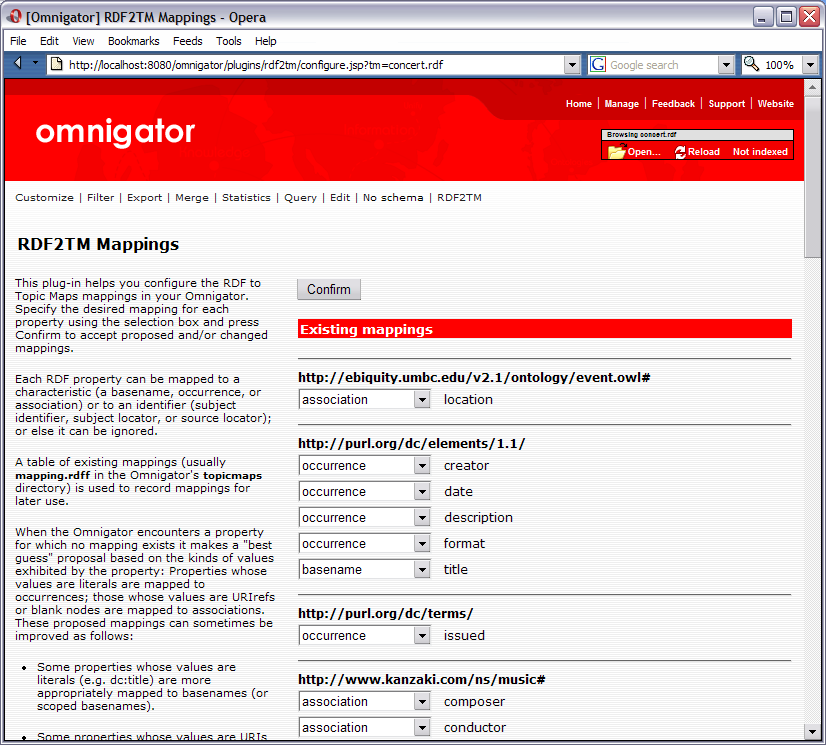This screenshot has height=745, width=826.
Task: Open the Query plugin tab
Action: (x=300, y=197)
